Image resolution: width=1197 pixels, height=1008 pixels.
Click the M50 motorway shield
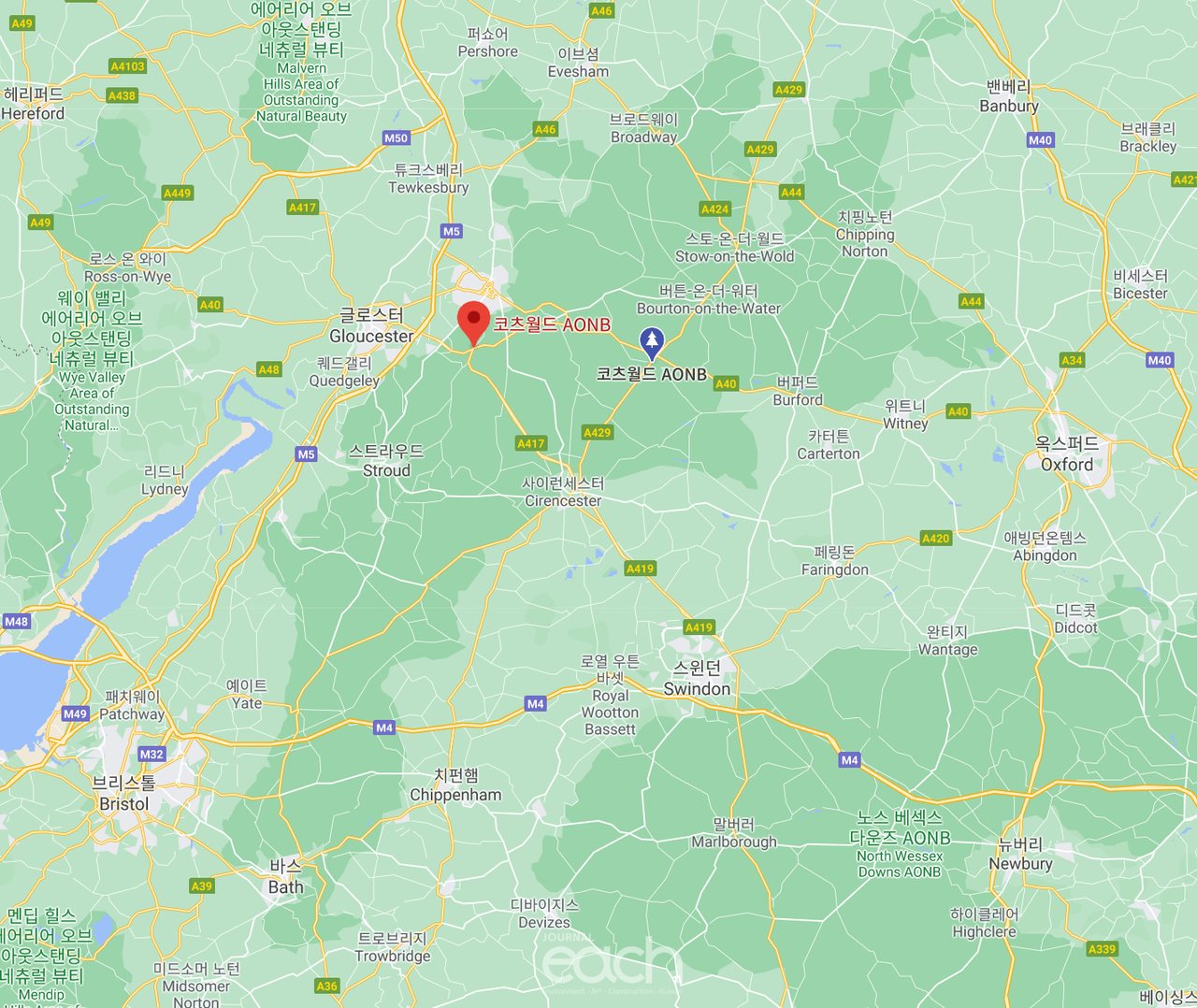click(397, 137)
